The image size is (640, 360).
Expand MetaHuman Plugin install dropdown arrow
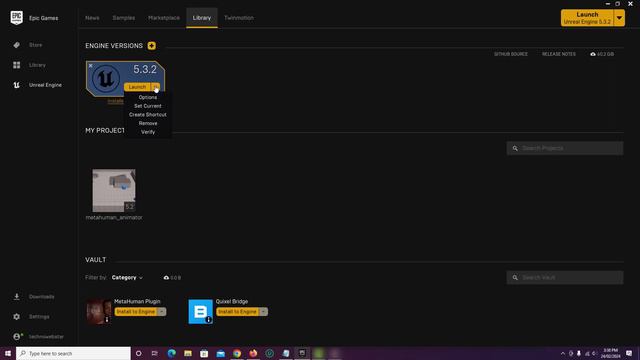point(162,311)
